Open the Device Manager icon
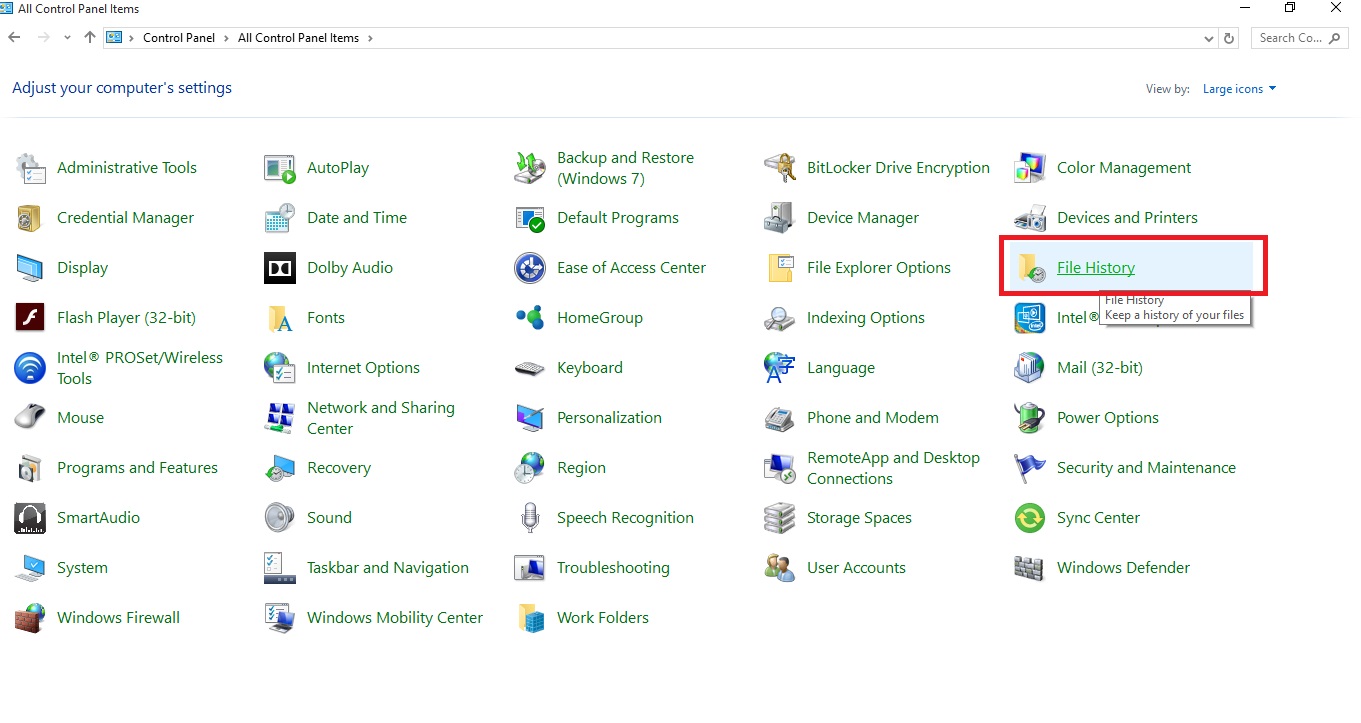This screenshot has width=1361, height=723. [780, 218]
